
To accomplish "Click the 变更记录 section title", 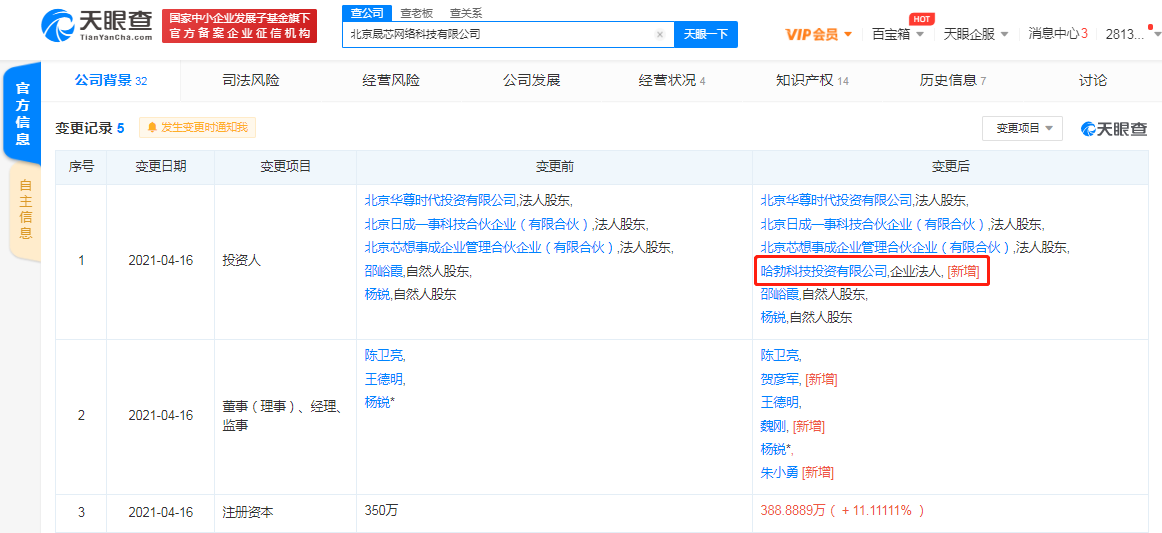I will [90, 128].
